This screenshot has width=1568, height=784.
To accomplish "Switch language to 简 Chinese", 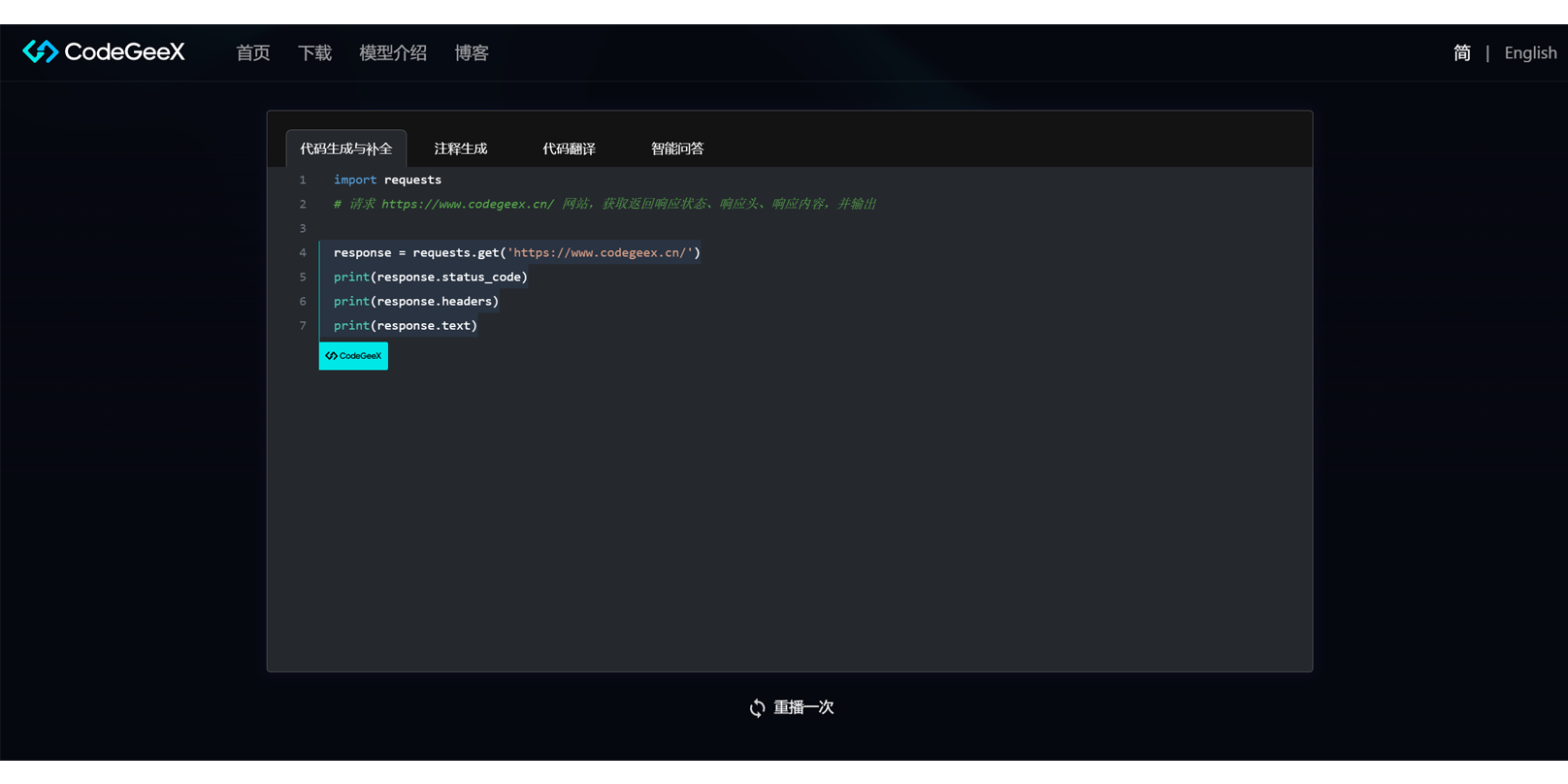I will click(x=1462, y=52).
